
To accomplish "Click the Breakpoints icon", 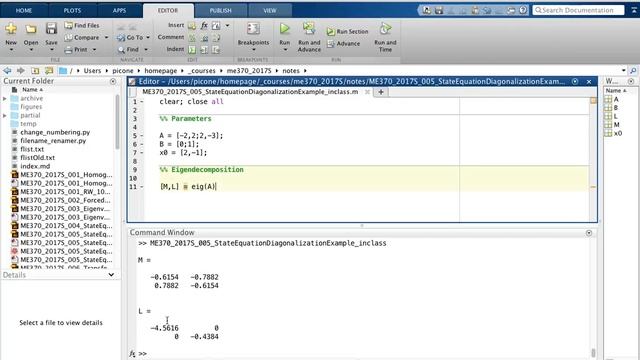I will 253,29.
